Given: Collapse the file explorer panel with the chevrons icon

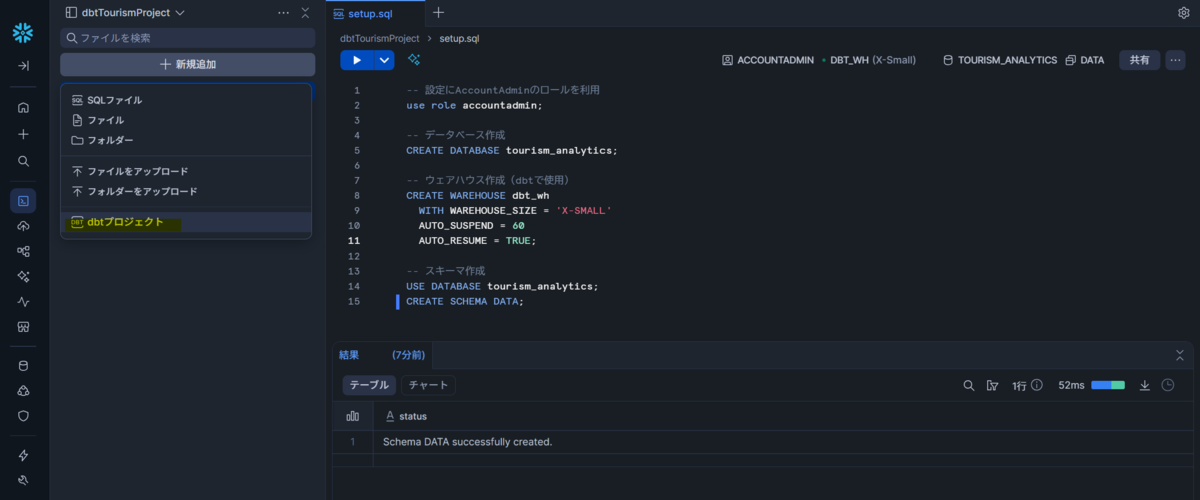Looking at the screenshot, I should (305, 13).
